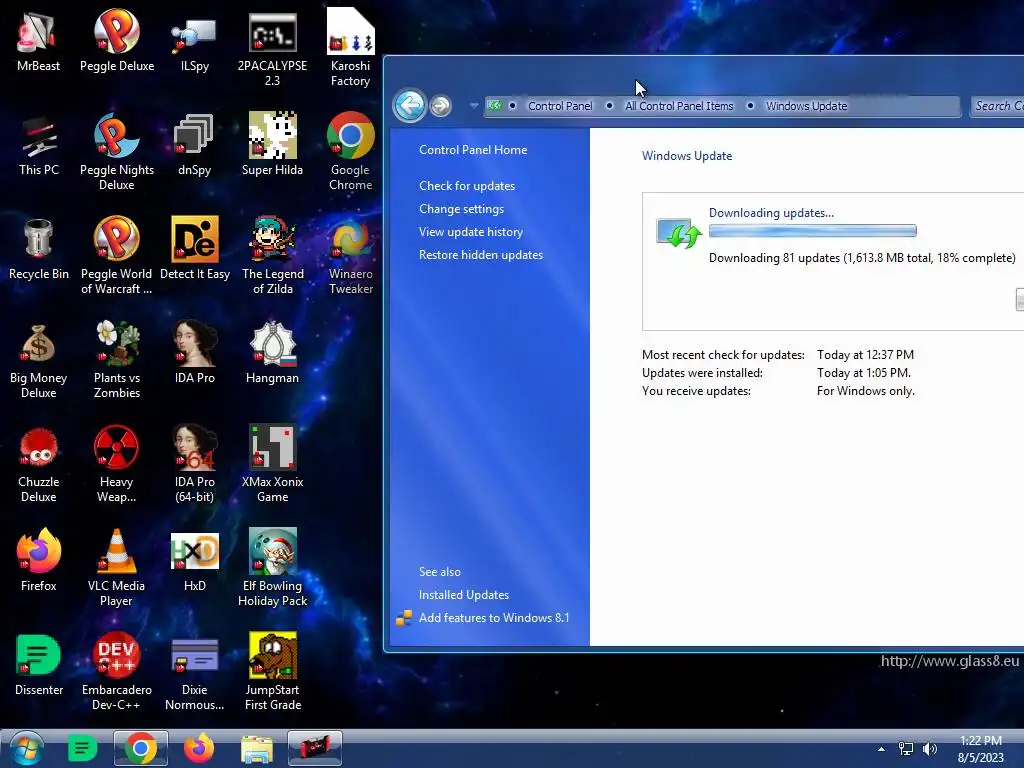This screenshot has height=768, width=1024.
Task: Select the Peggle World of Warcraft icon
Action: coord(117,257)
